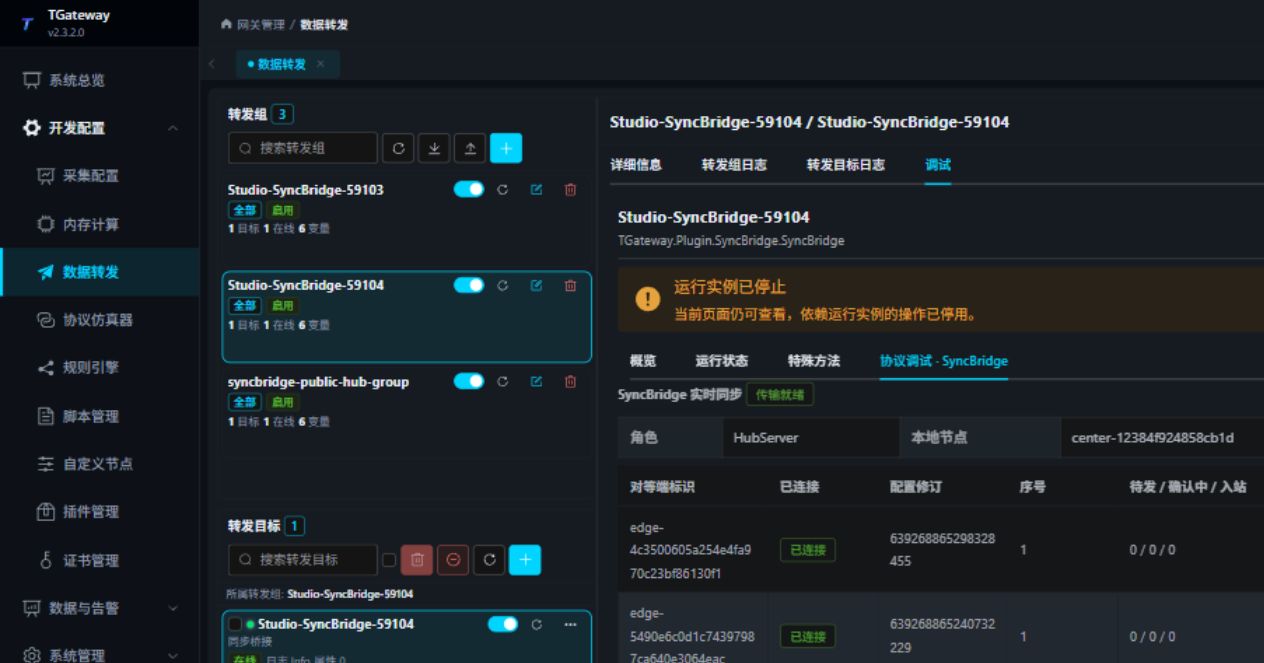Open 采集配置 in the sidebar
Image resolution: width=1264 pixels, height=663 pixels.
click(100, 176)
